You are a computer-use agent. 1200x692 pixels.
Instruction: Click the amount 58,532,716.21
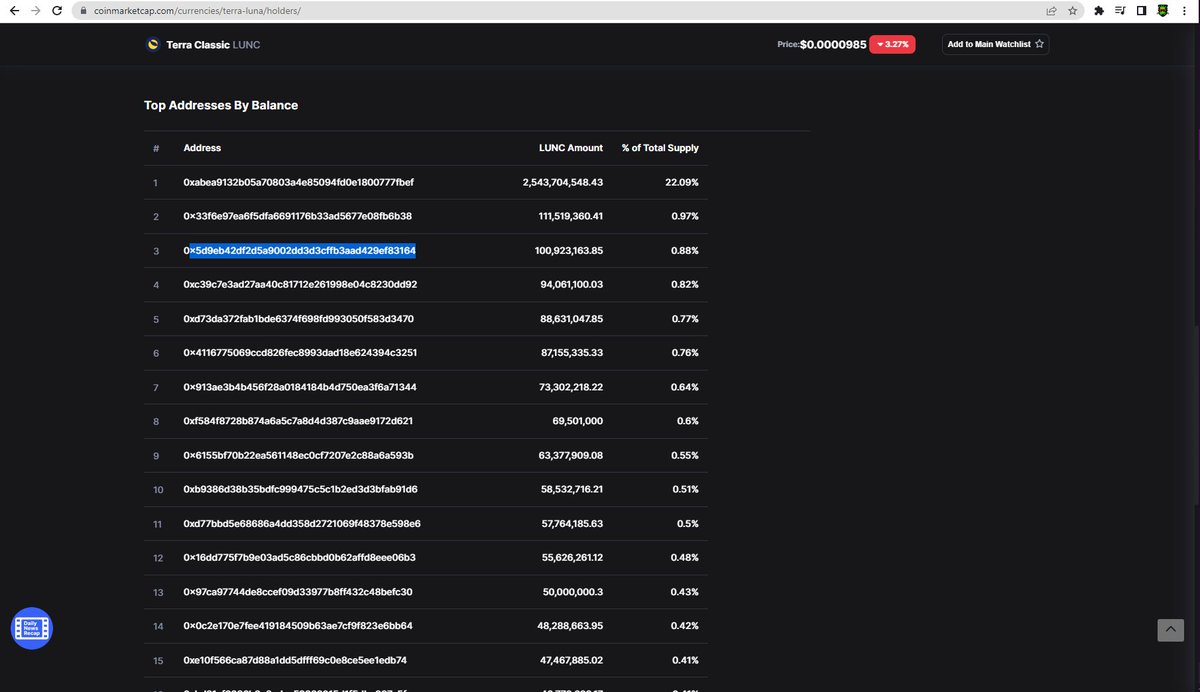click(x=573, y=489)
